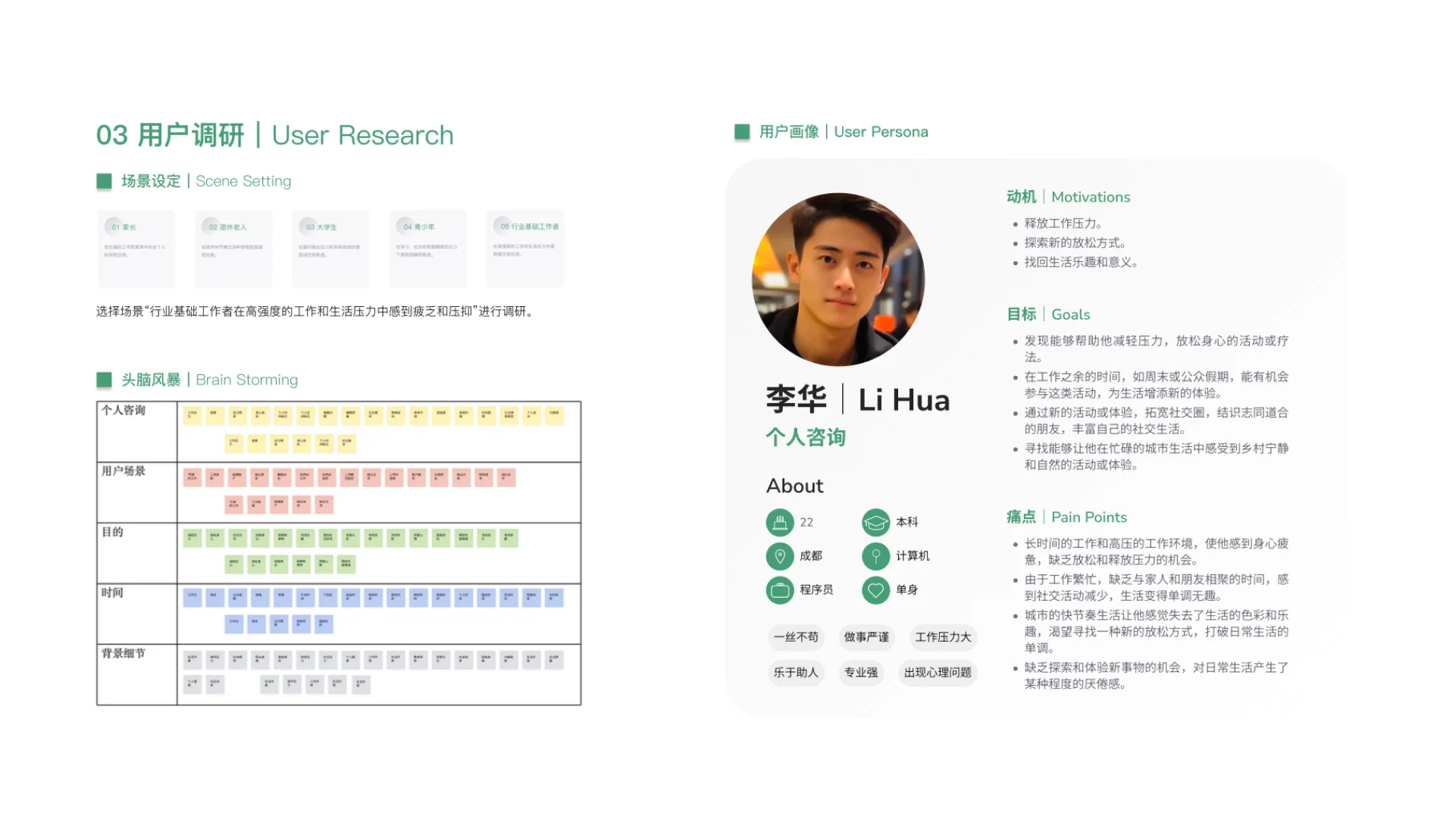1456x819 pixels.
Task: Select the 05 行业基础工作者 scene card
Action: click(x=525, y=249)
